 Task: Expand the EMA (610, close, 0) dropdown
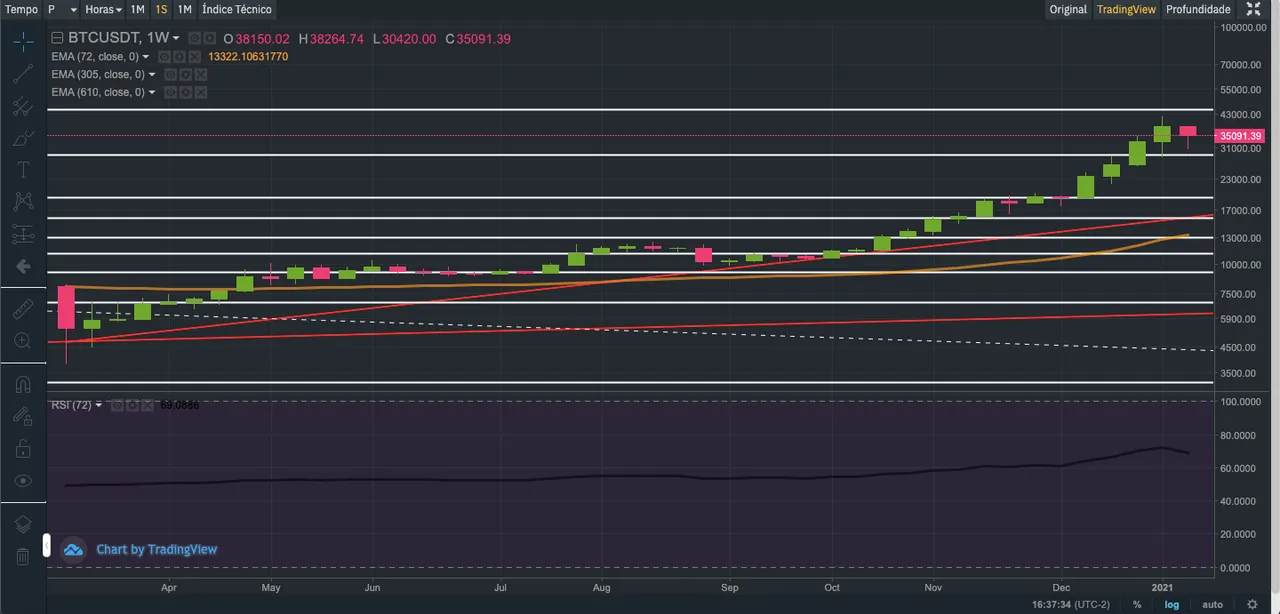pyautogui.click(x=152, y=92)
